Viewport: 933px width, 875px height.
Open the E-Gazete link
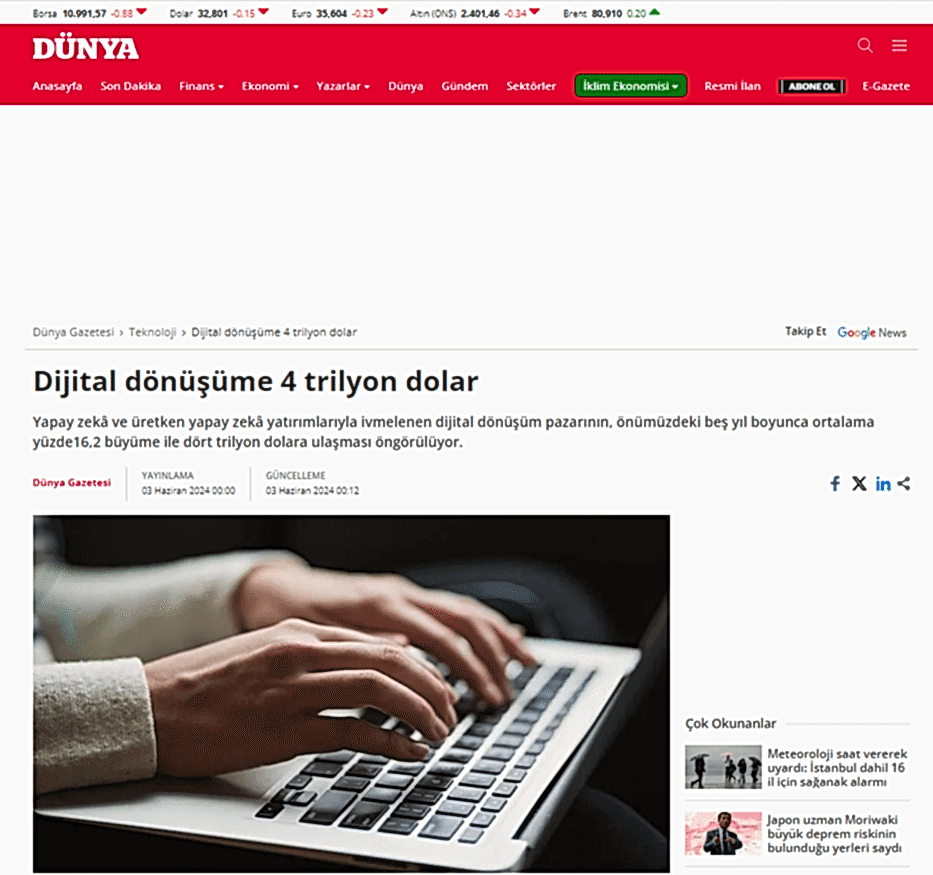[885, 86]
